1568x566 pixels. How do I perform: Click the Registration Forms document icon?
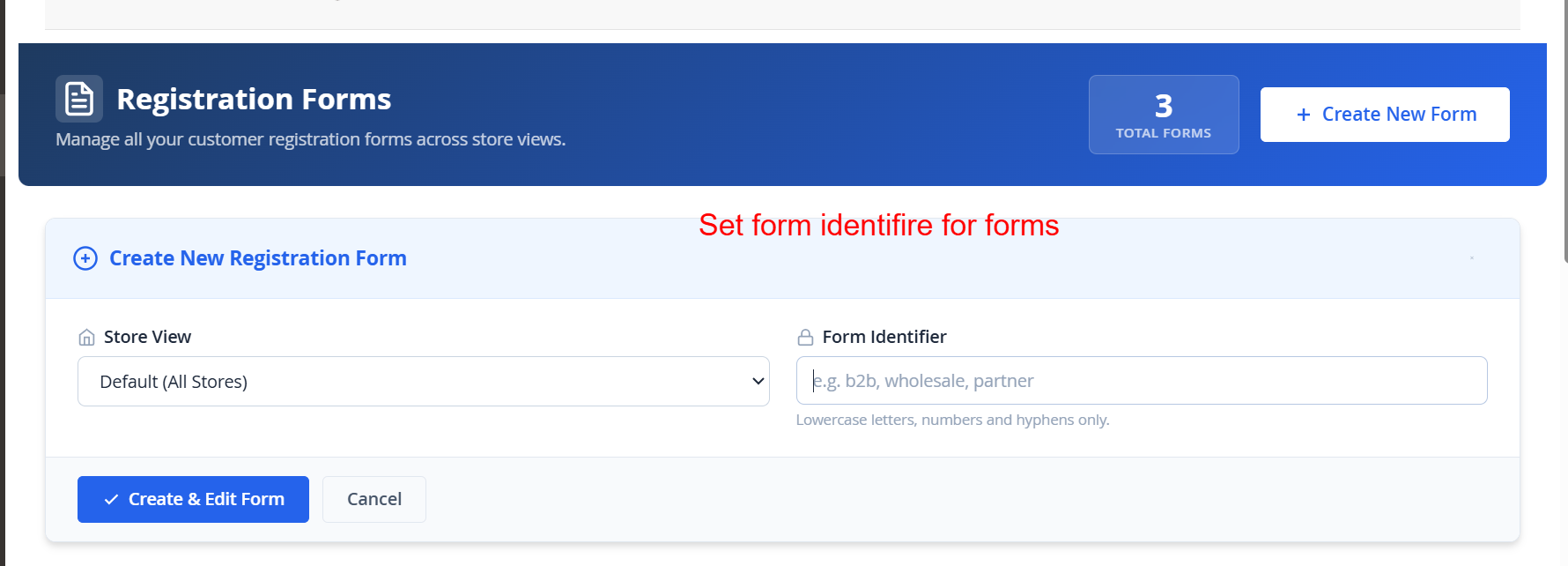point(79,99)
